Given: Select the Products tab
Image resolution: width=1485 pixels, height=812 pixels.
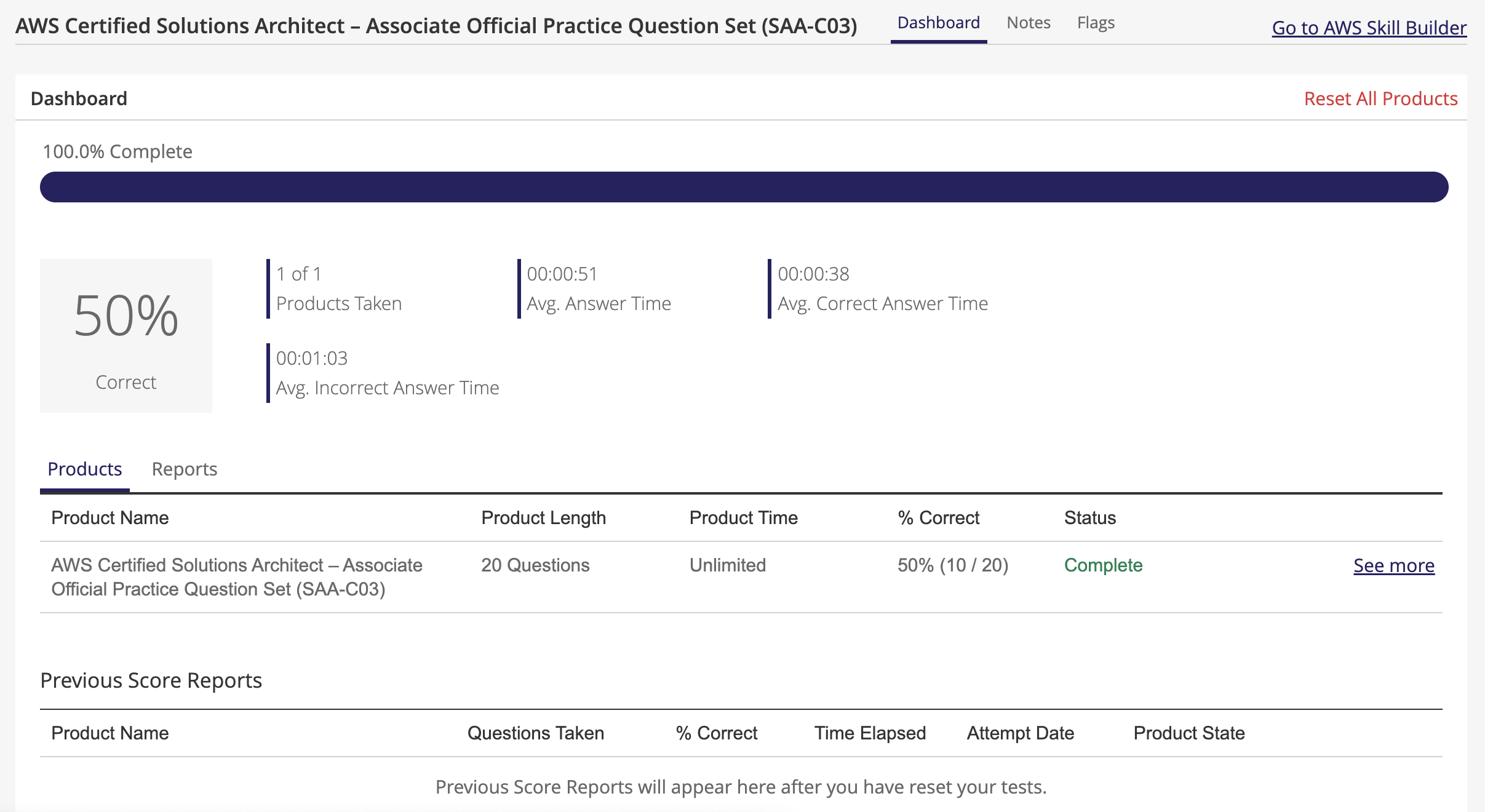Looking at the screenshot, I should click(84, 469).
